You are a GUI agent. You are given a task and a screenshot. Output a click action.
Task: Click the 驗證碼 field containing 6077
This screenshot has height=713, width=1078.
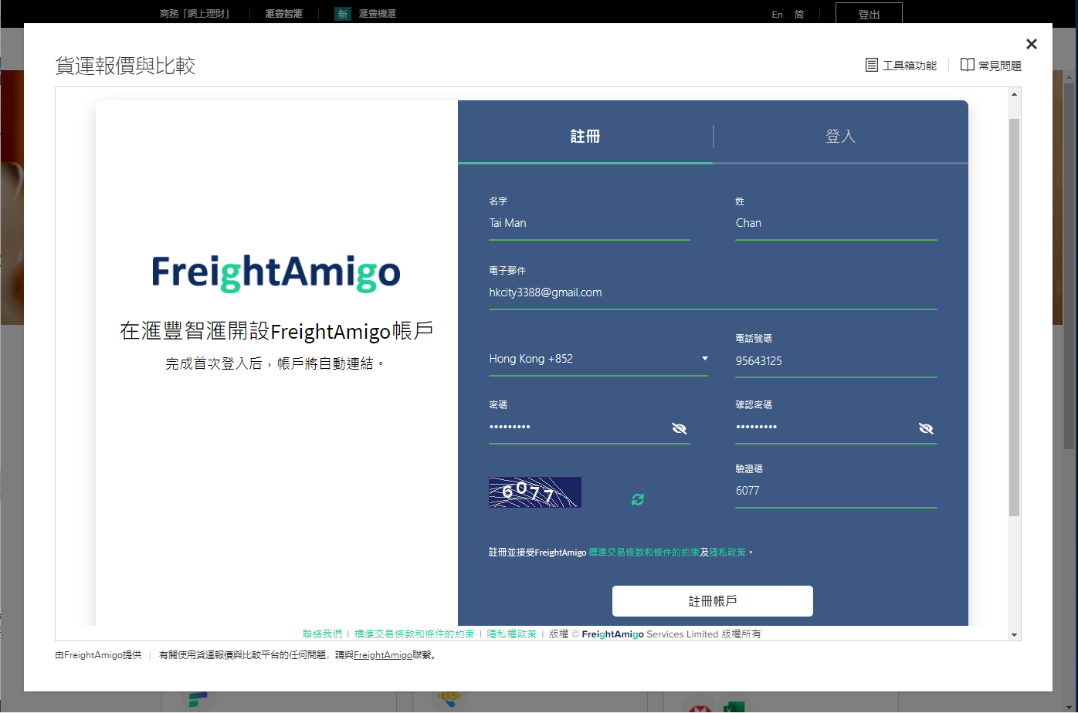click(x=836, y=491)
